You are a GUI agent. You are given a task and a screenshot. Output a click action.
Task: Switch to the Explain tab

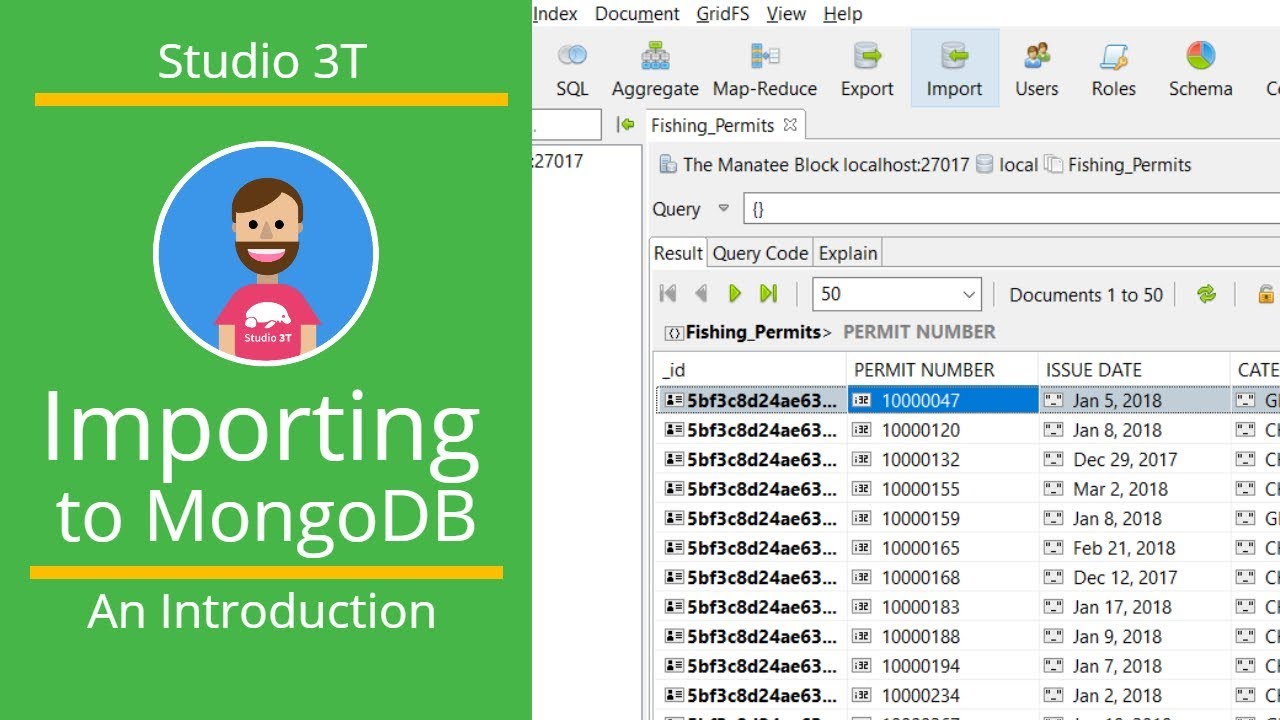click(848, 253)
